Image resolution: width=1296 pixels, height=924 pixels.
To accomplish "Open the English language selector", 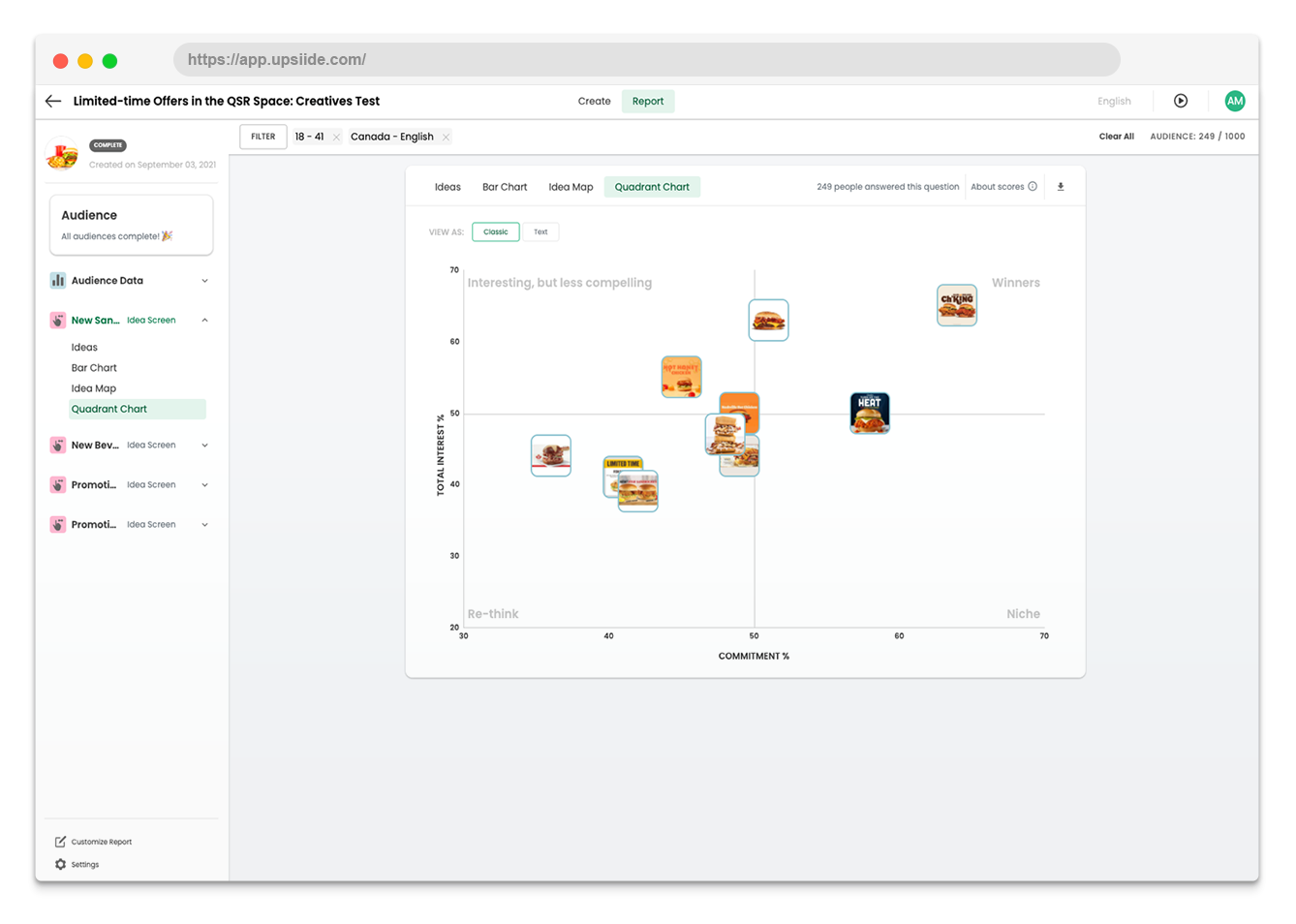I will point(1114,101).
